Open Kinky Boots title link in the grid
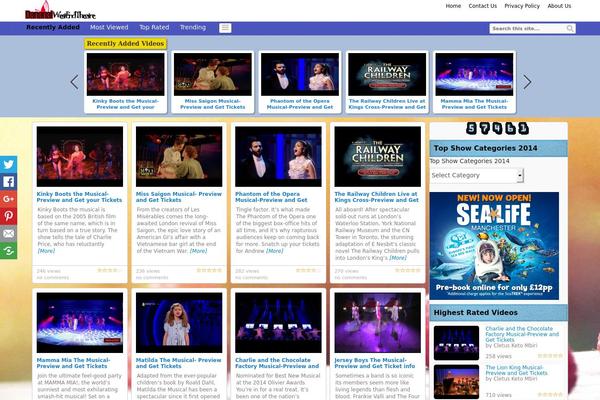The height and width of the screenshot is (400, 600). pos(79,197)
